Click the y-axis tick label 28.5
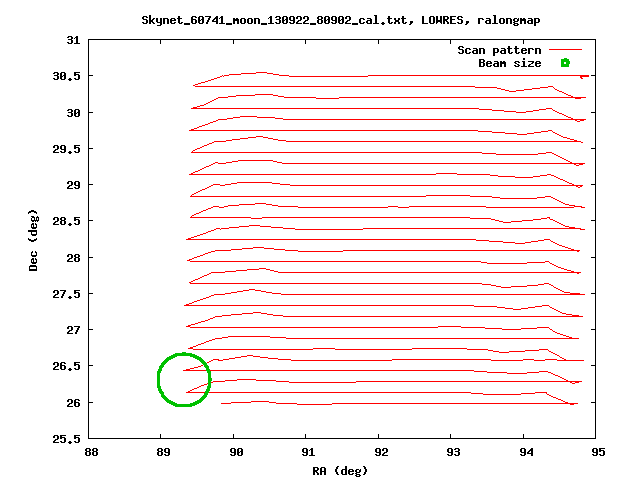640x480 pixels. click(x=67, y=221)
